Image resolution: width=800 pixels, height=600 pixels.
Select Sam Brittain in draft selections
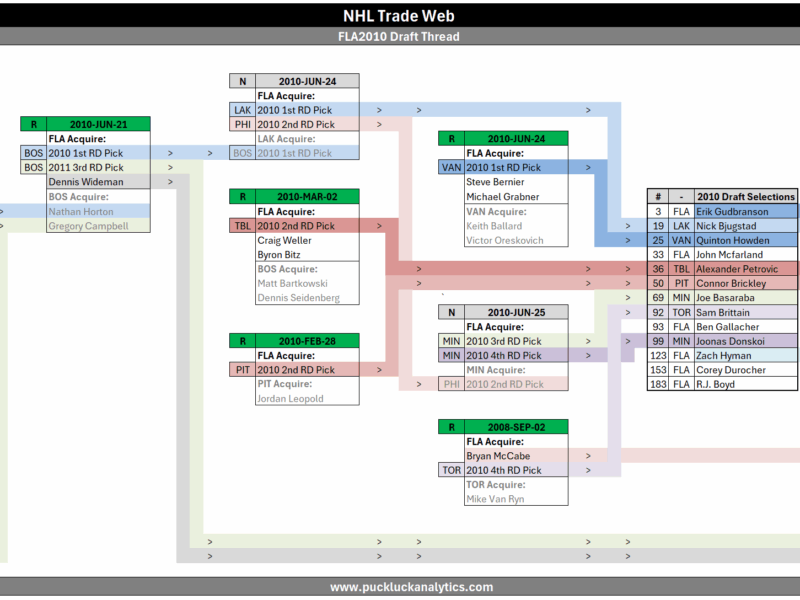pos(746,312)
